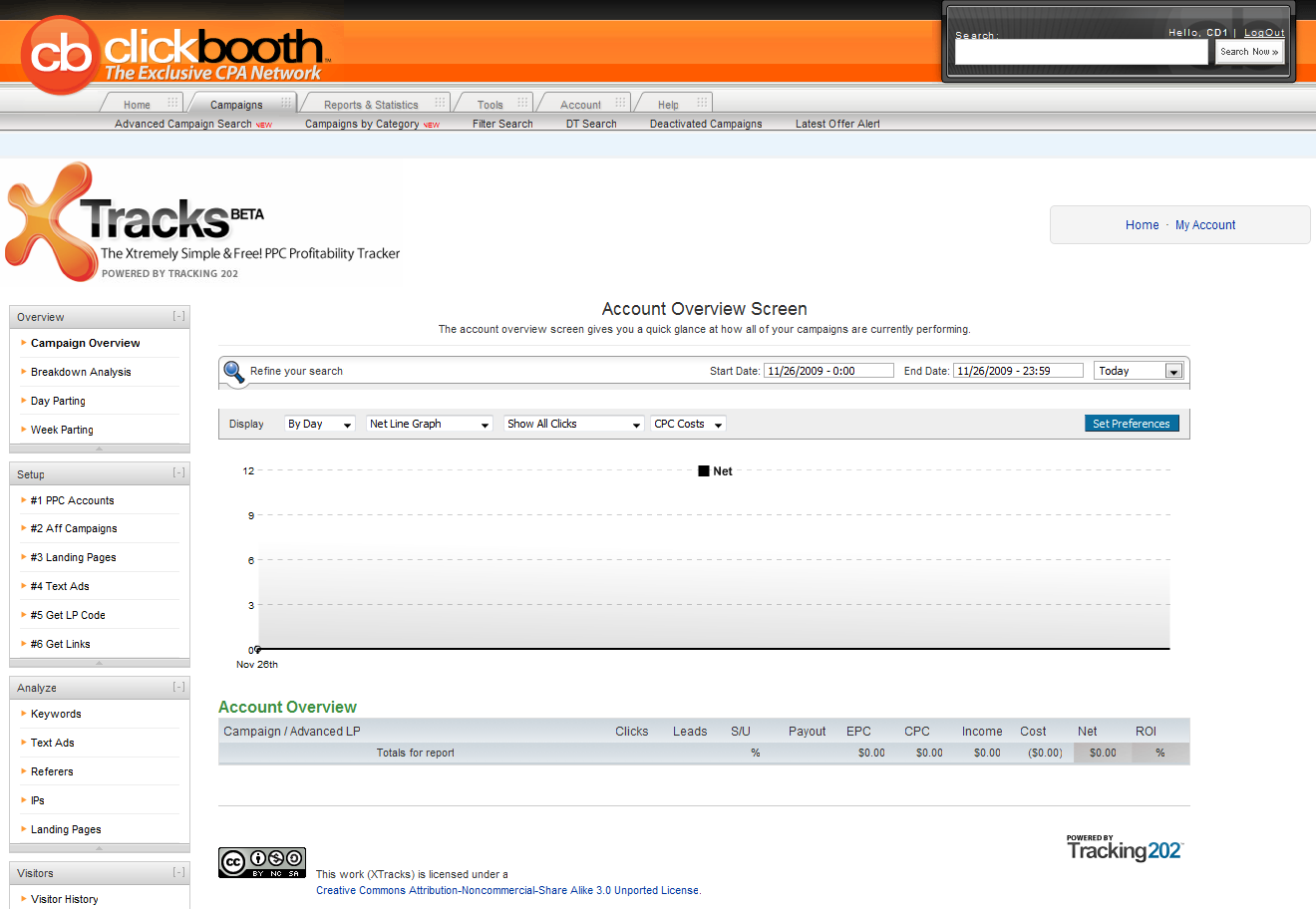Open the My Account link
This screenshot has width=1316, height=909.
pyautogui.click(x=1204, y=225)
